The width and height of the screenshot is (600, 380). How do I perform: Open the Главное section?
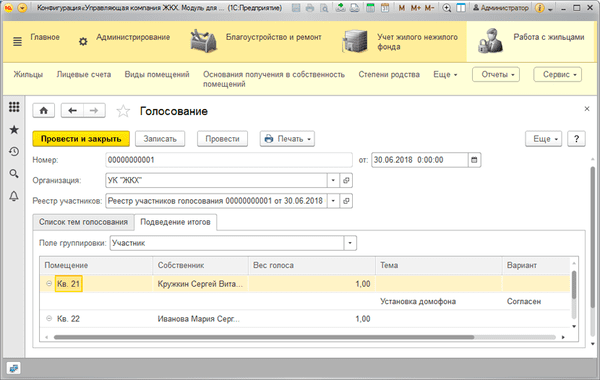point(45,37)
